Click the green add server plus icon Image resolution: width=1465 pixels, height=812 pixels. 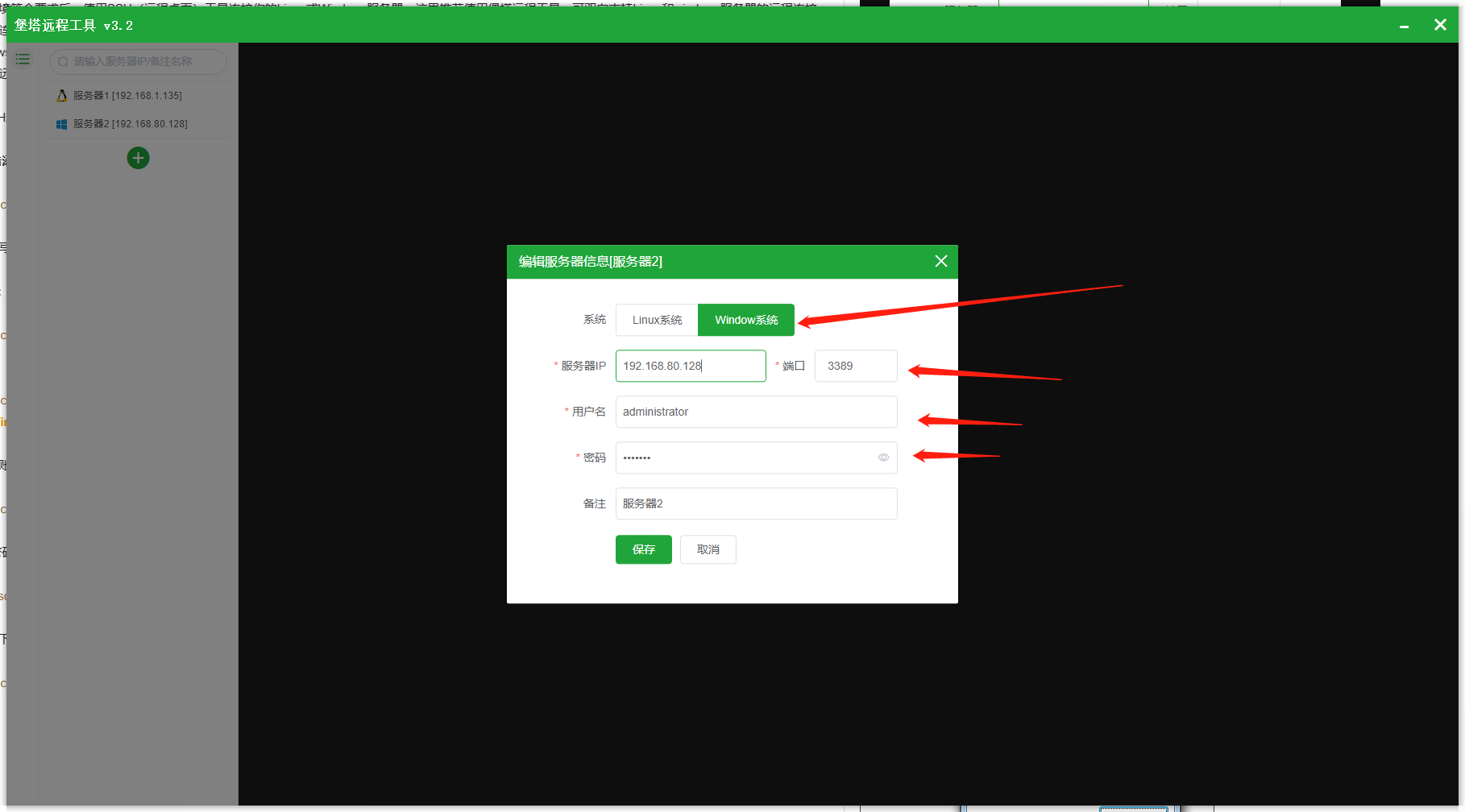138,158
